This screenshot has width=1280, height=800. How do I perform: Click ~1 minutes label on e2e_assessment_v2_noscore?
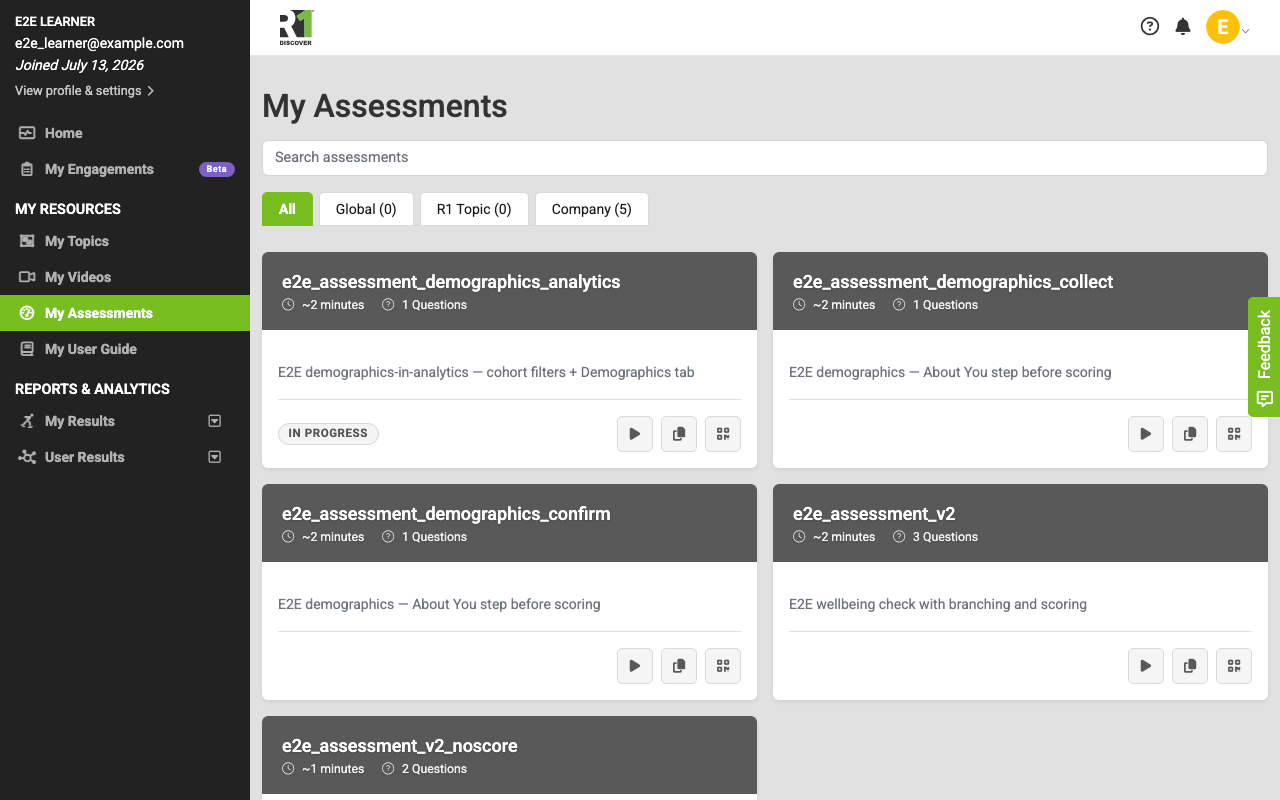click(x=333, y=769)
